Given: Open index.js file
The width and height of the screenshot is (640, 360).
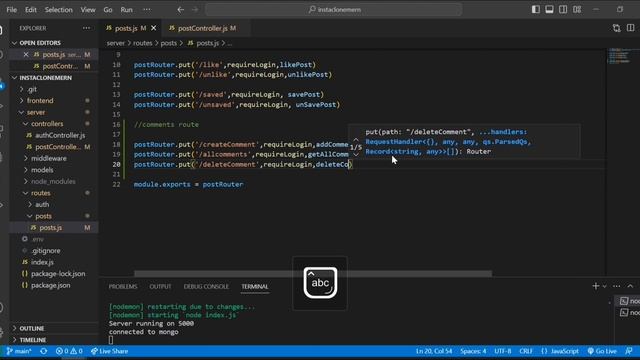Looking at the screenshot, I should (x=42, y=262).
